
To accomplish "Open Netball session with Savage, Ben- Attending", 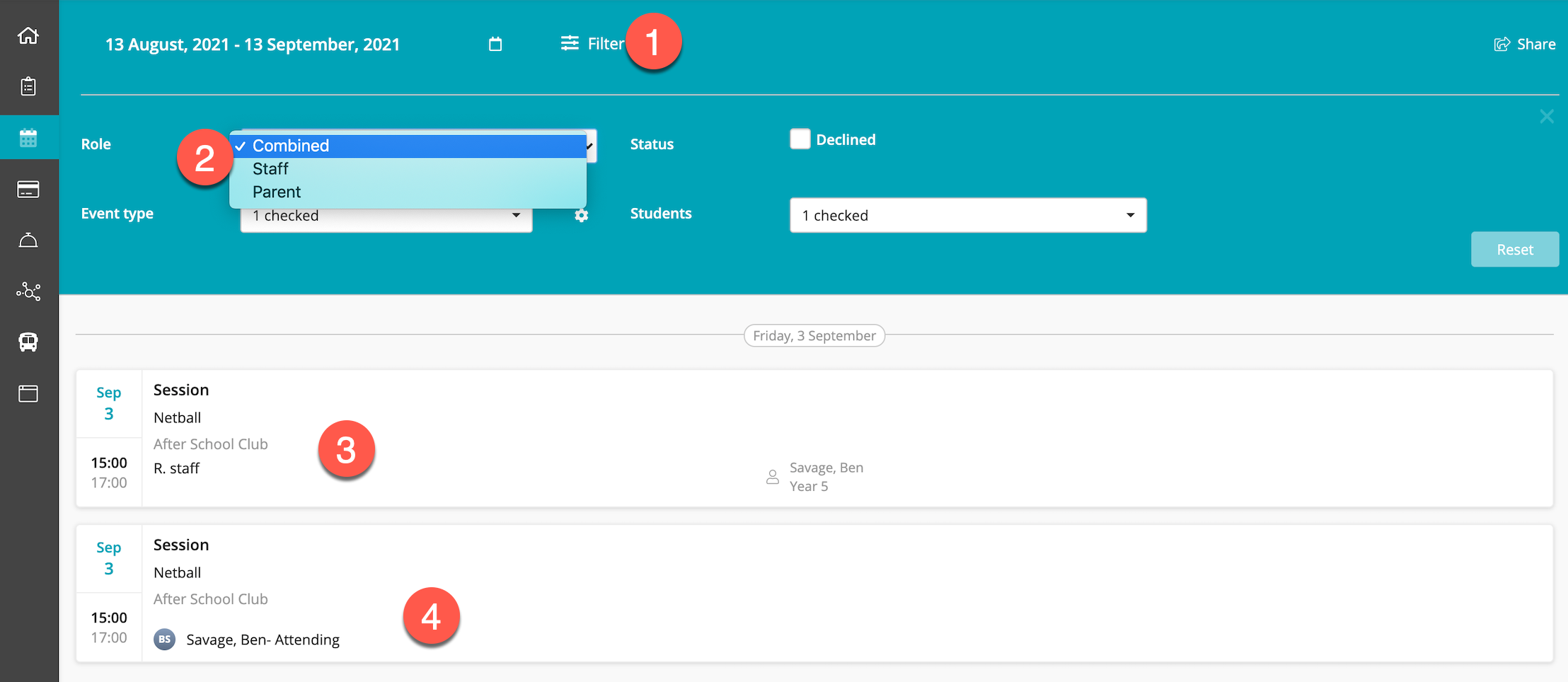I will pos(814,593).
